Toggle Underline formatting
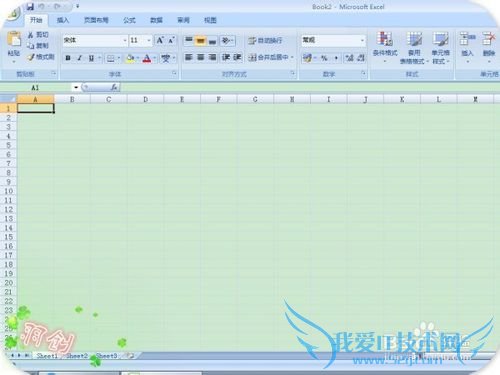Image resolution: width=500 pixels, height=375 pixels. coord(91,58)
